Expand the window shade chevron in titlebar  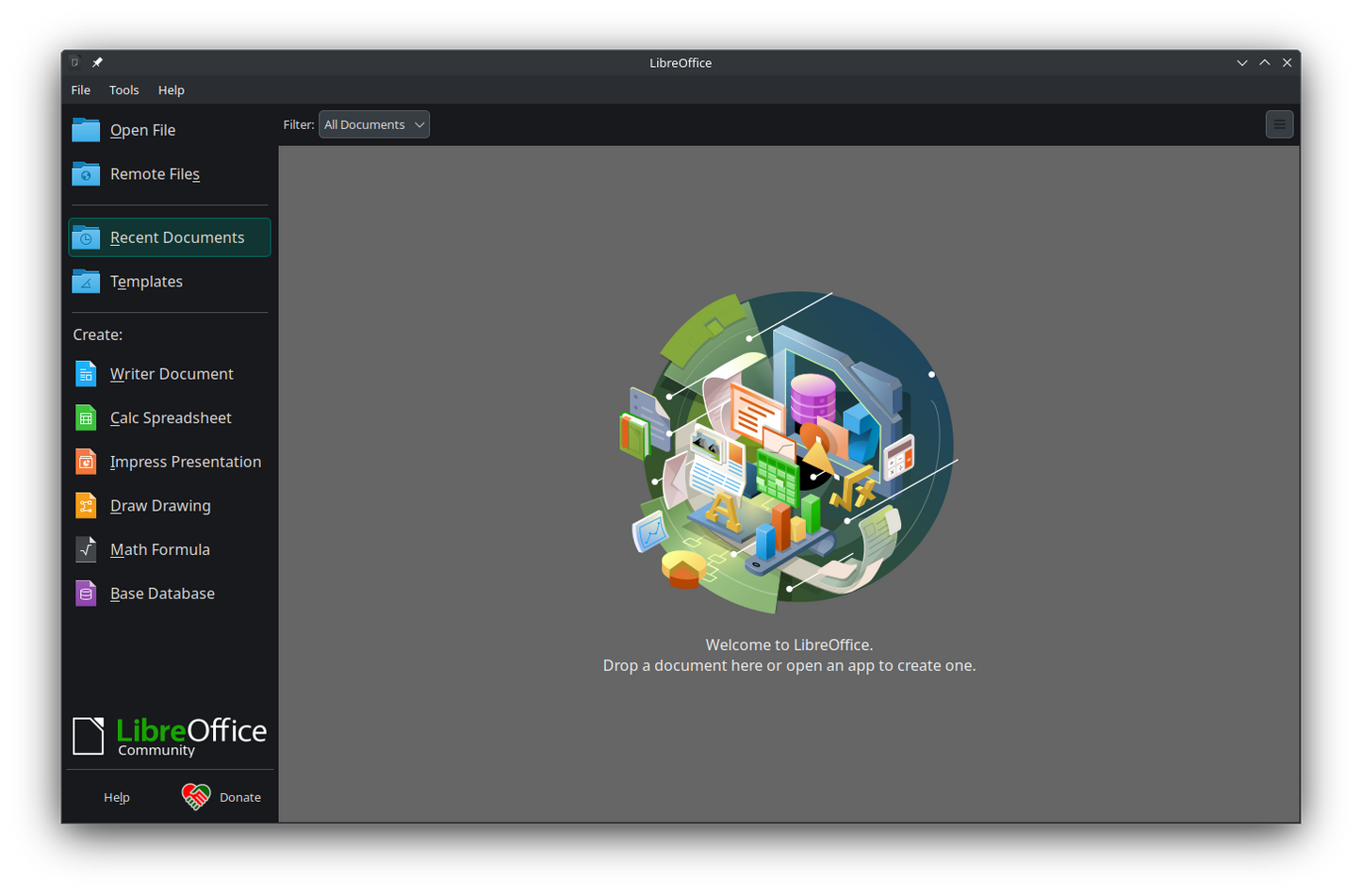click(1242, 62)
